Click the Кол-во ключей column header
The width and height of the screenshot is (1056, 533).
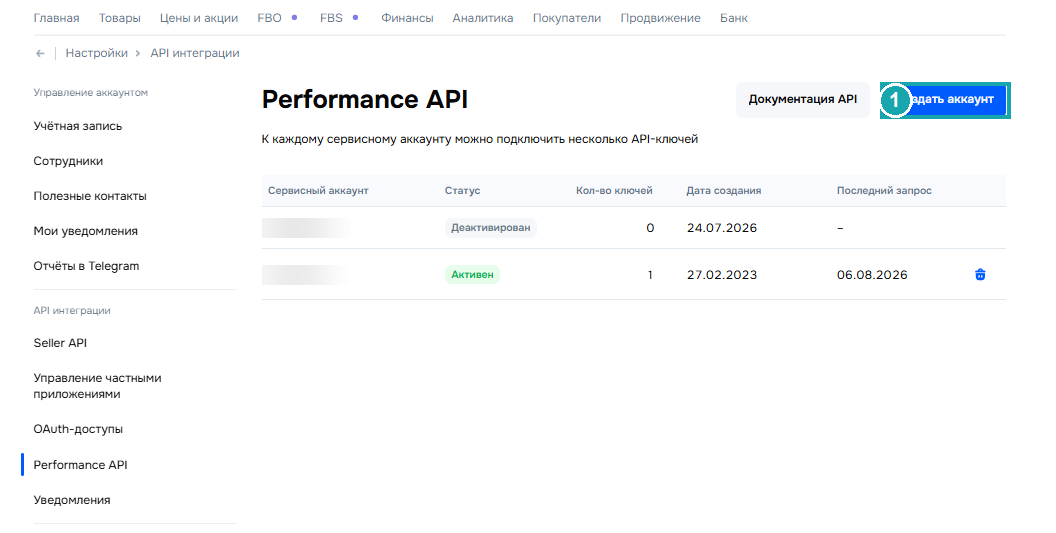tap(614, 191)
